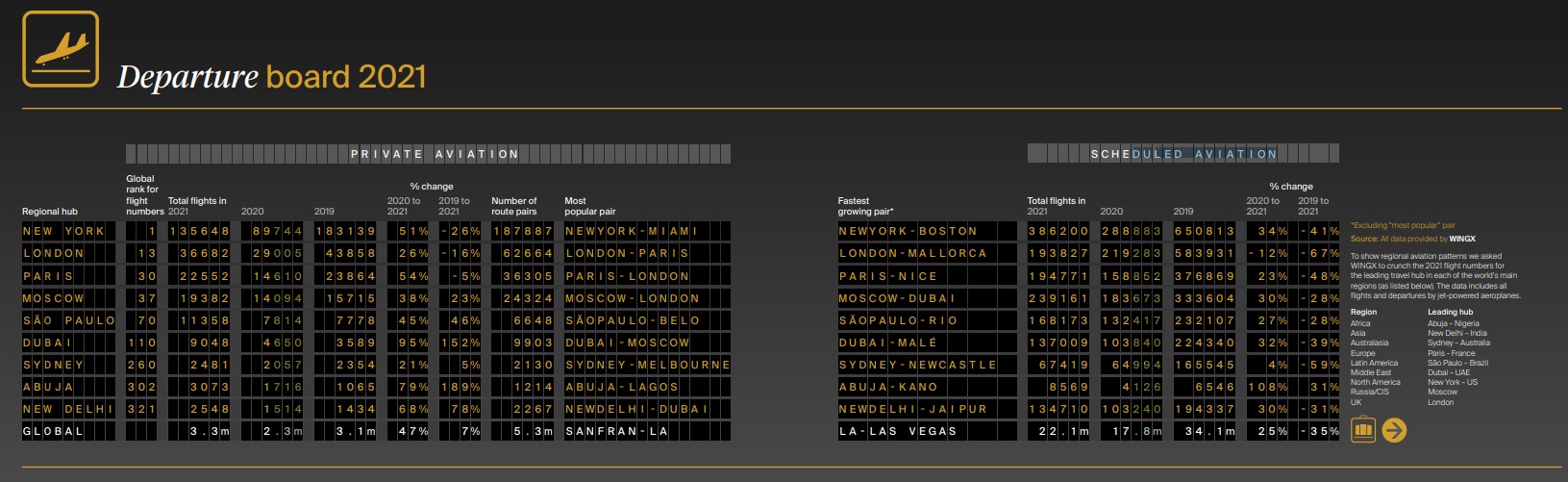Click the SYDNEY-MELBOURNE most popular pair
The height and width of the screenshot is (482, 1568).
(x=647, y=365)
